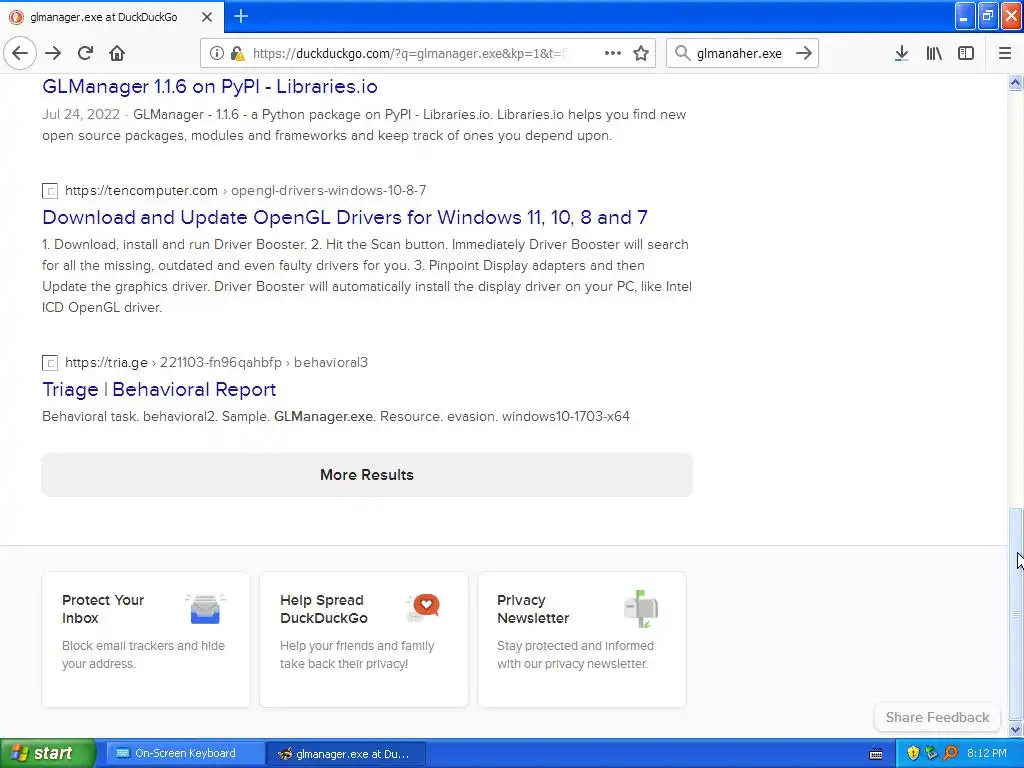Click the scrollbar down arrow
This screenshot has height=768, width=1024.
1015,729
